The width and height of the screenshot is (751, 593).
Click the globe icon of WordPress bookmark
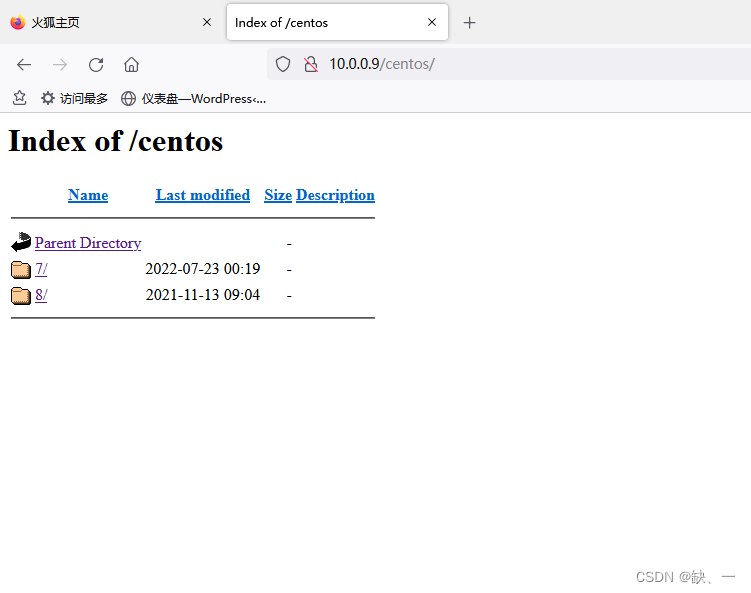point(128,98)
